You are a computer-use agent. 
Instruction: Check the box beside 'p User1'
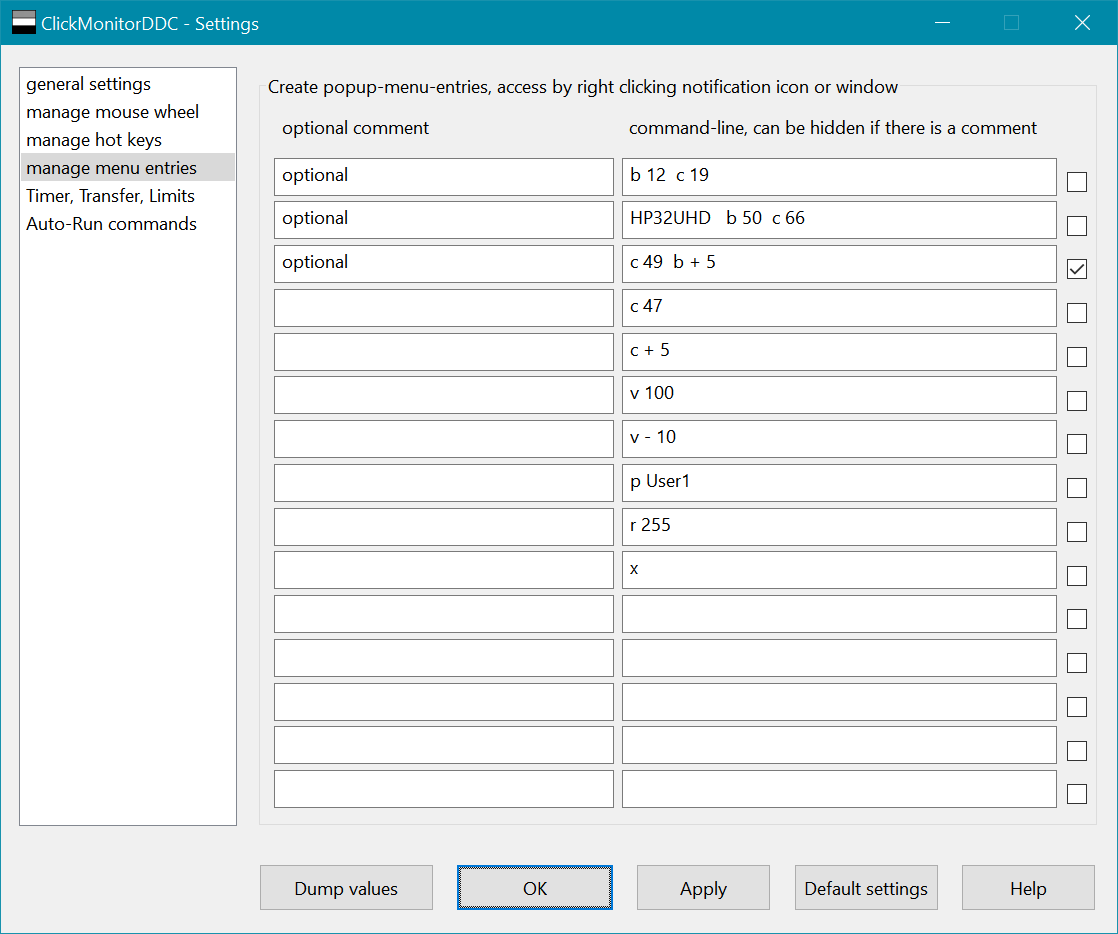[x=1077, y=488]
